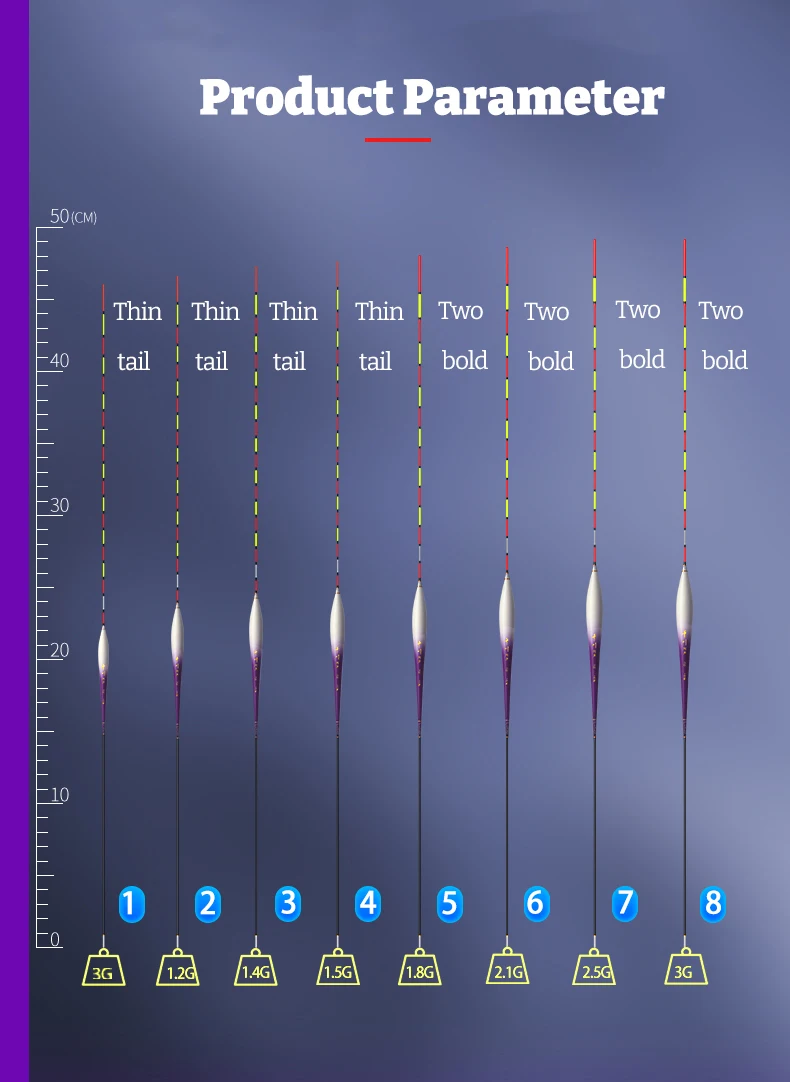Select the 1.2G weight icon
This screenshot has height=1082, width=790.
pyautogui.click(x=178, y=967)
